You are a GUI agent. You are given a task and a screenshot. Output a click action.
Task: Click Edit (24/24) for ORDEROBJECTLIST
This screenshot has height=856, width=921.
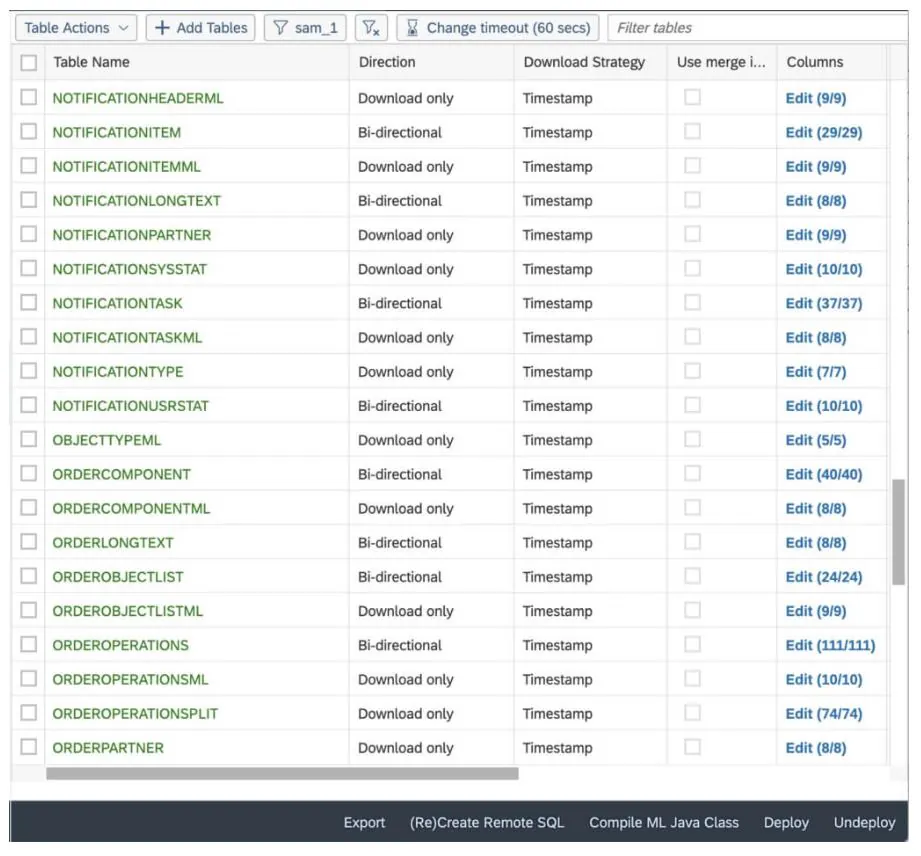(x=823, y=577)
